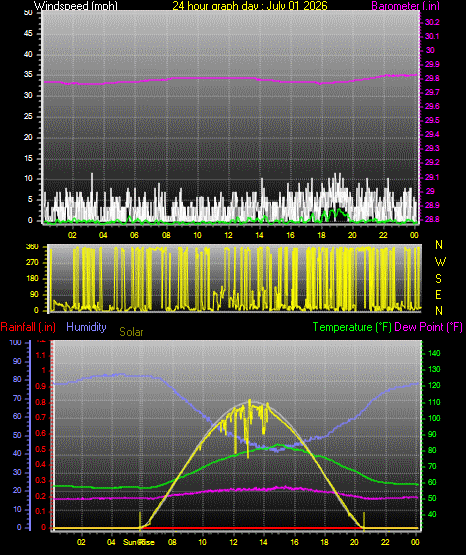466x555 pixels.
Task: Click the 18 hour tick on bottom graph
Action: (324, 542)
